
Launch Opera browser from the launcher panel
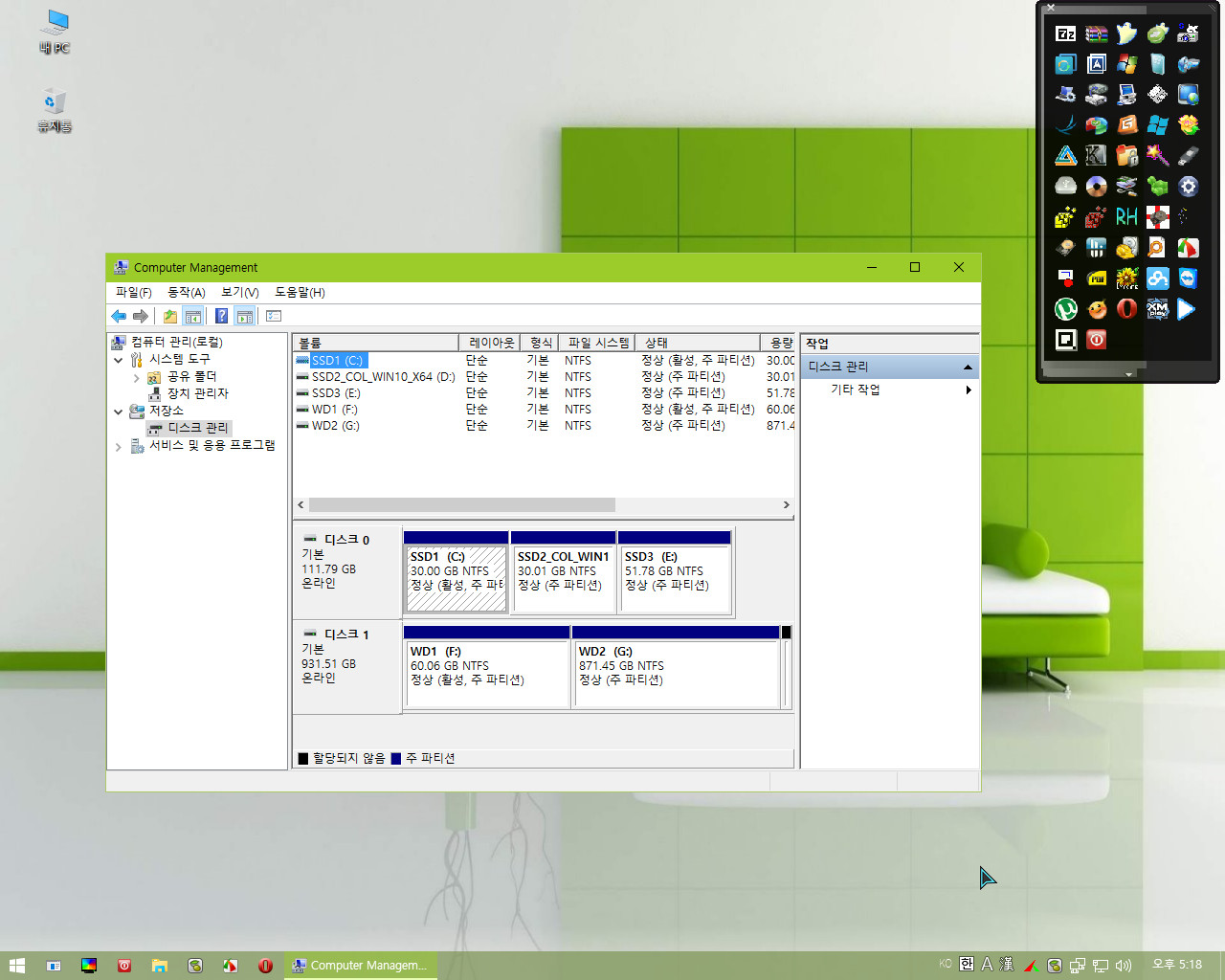tap(1127, 309)
